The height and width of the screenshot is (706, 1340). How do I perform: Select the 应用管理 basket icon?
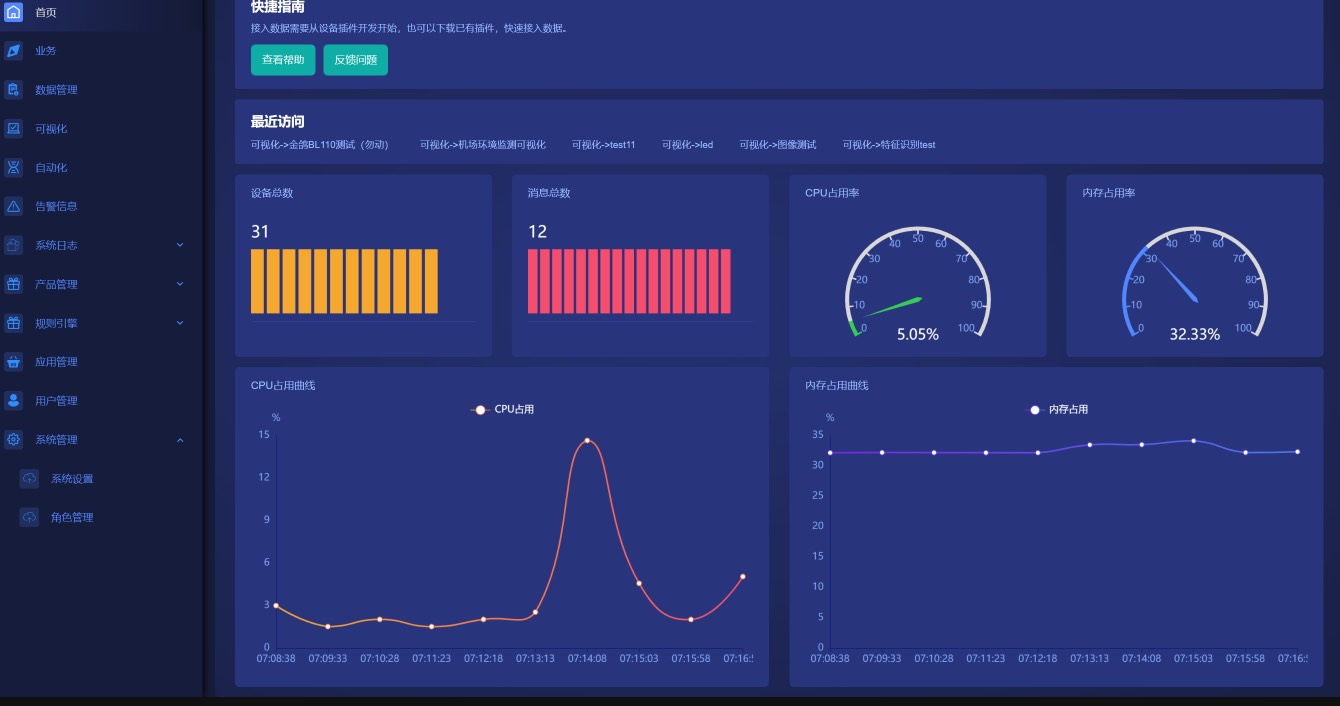(x=14, y=362)
